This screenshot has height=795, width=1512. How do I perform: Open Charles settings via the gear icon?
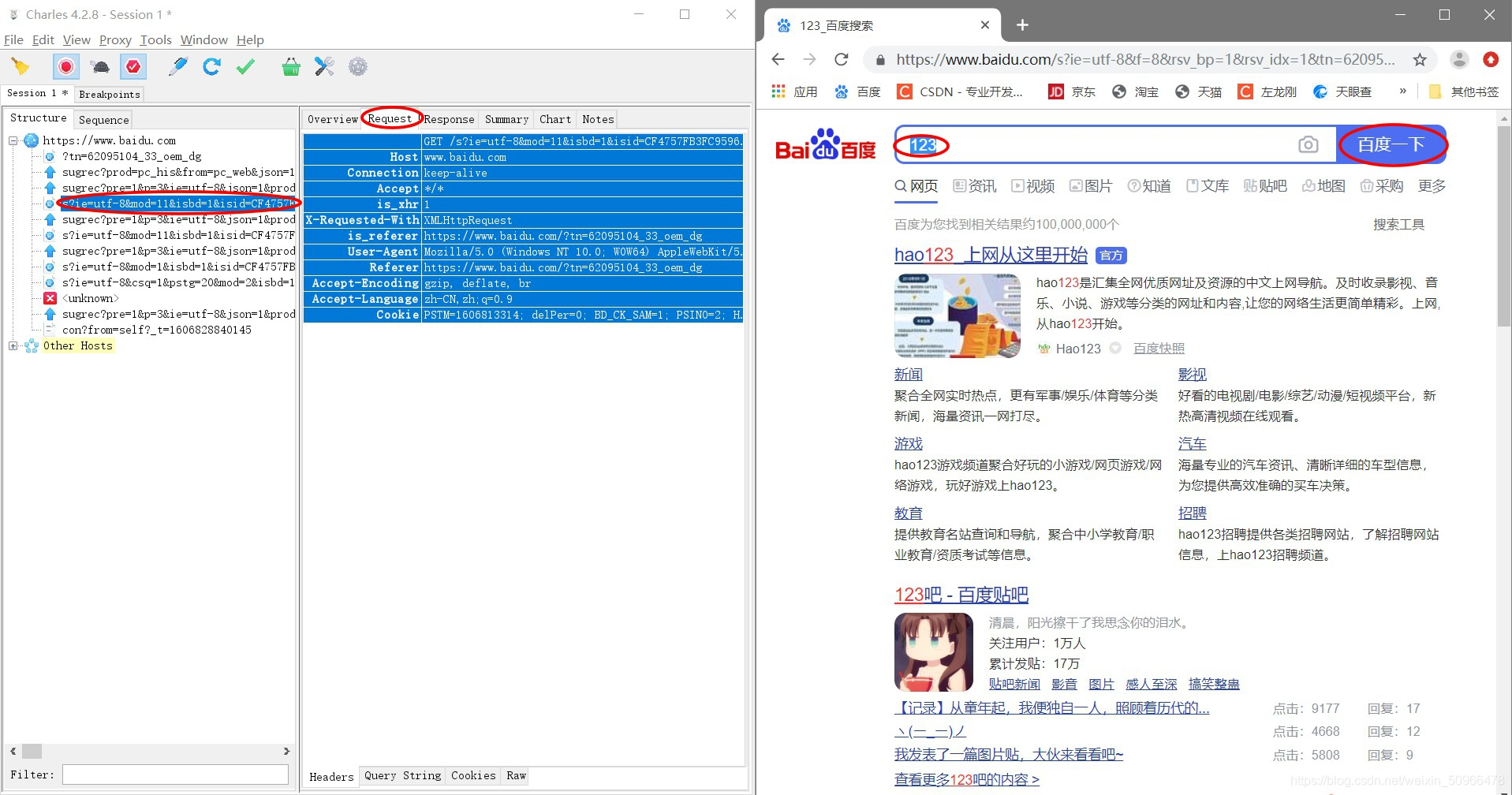pos(358,66)
